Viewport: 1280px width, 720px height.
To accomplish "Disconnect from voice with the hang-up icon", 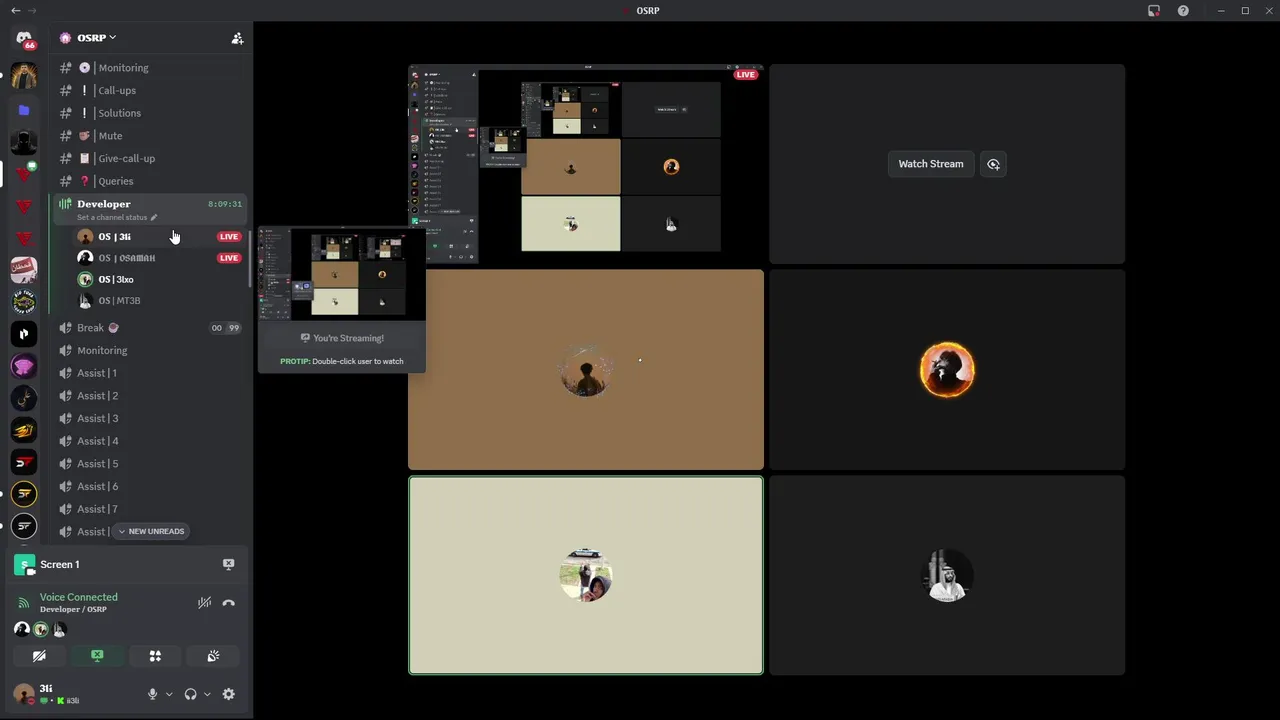I will coord(229,603).
